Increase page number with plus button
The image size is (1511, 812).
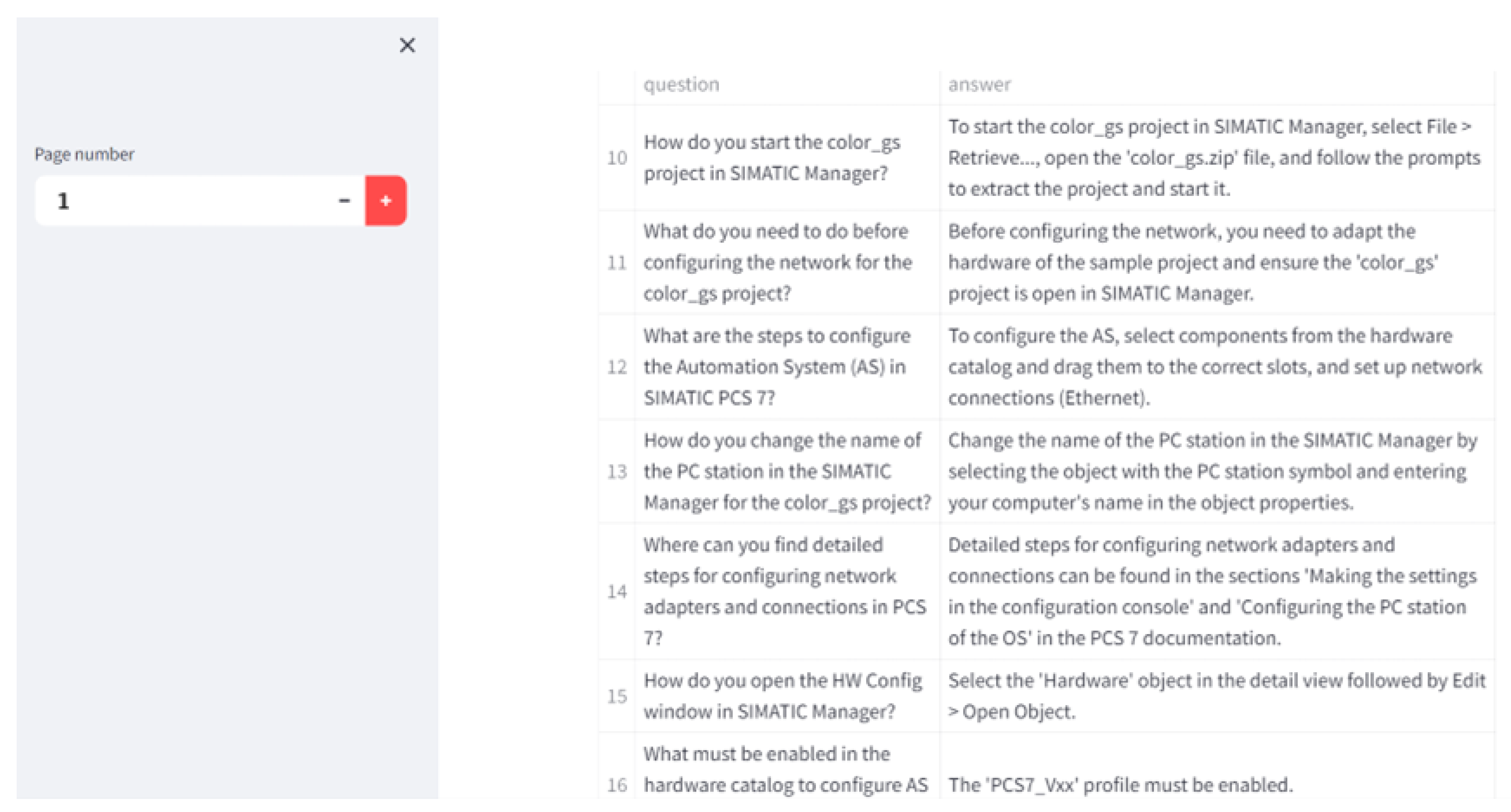(x=385, y=200)
